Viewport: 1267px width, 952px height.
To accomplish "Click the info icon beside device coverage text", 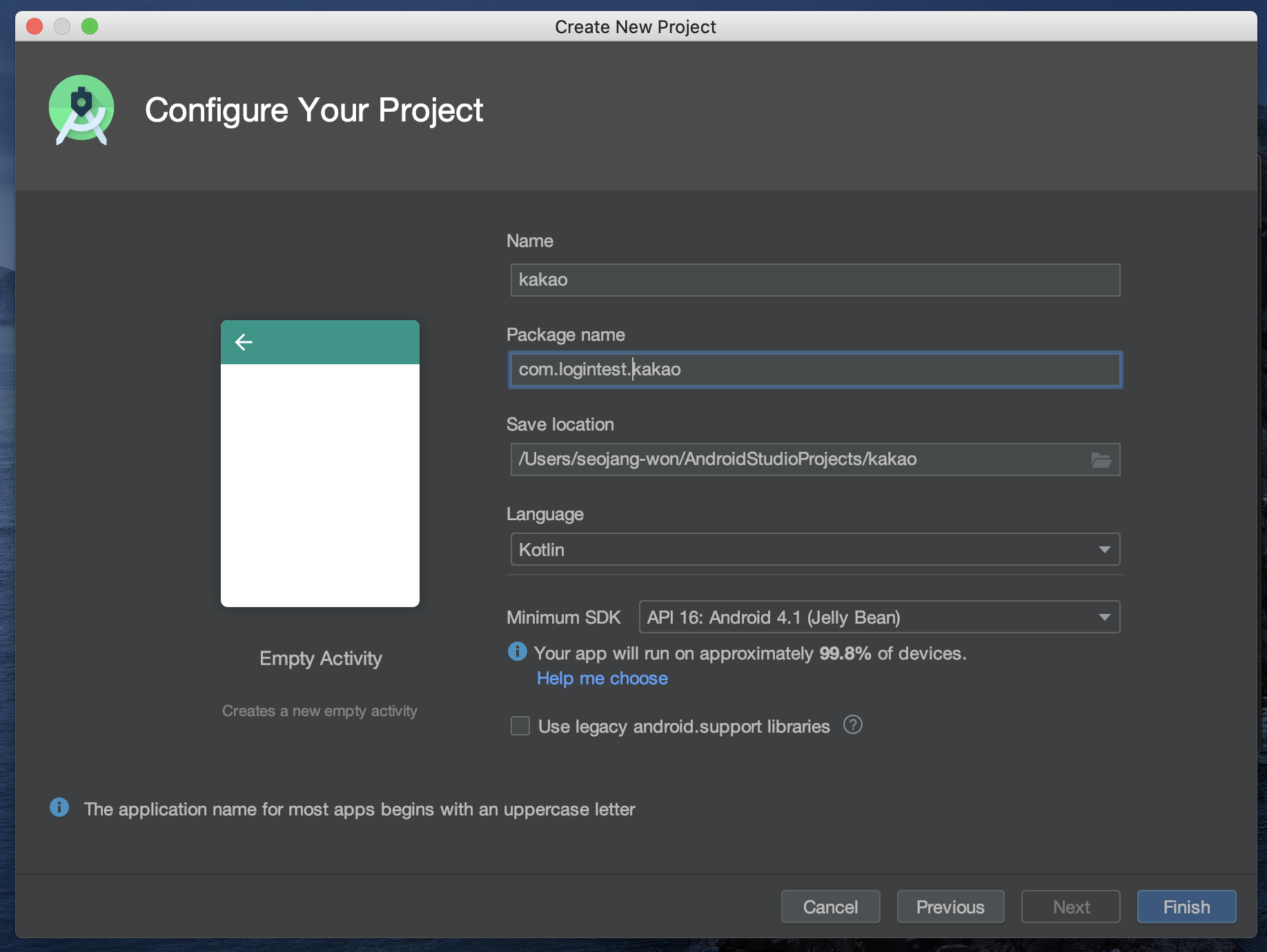I will (517, 651).
